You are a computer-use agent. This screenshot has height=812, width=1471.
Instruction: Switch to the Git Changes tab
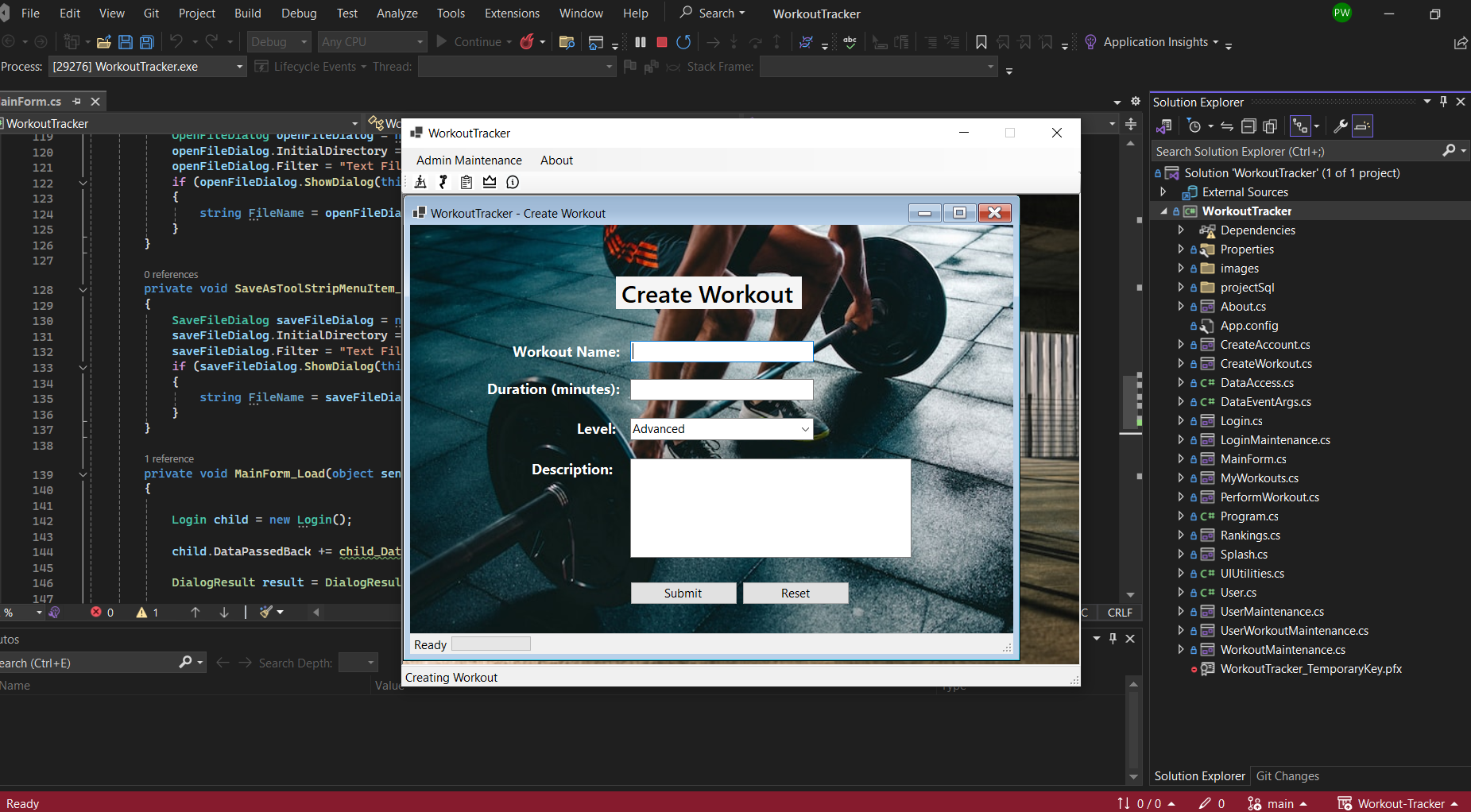1287,776
